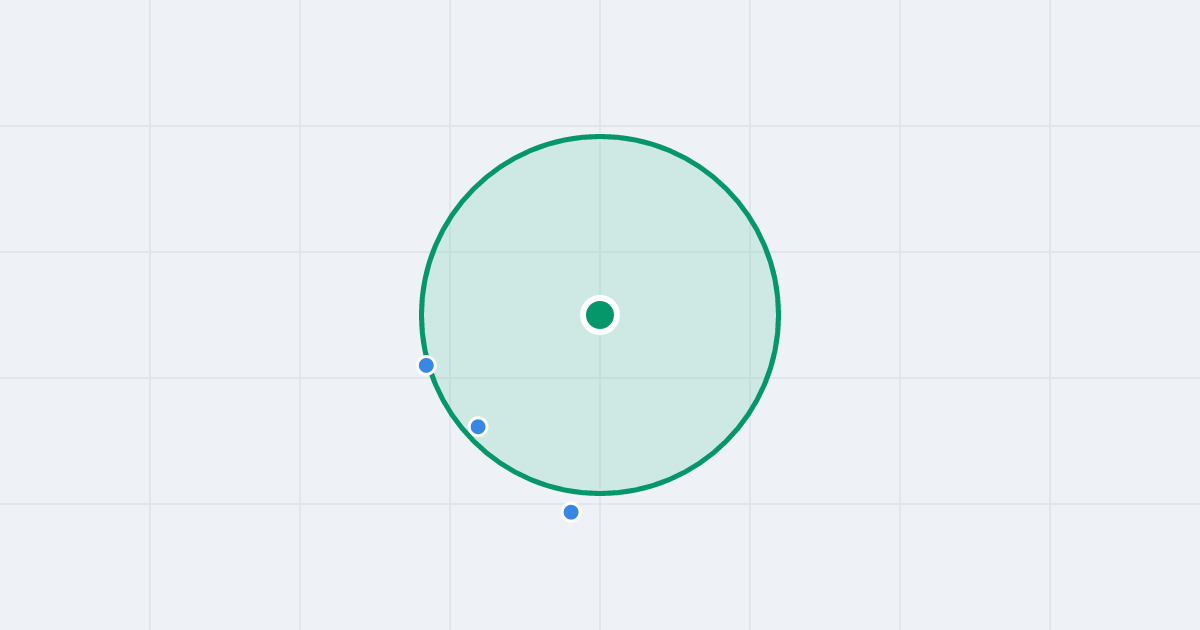Viewport: 1200px width, 630px height.
Task: Select the blue dot inside the green circle
Action: coord(478,427)
